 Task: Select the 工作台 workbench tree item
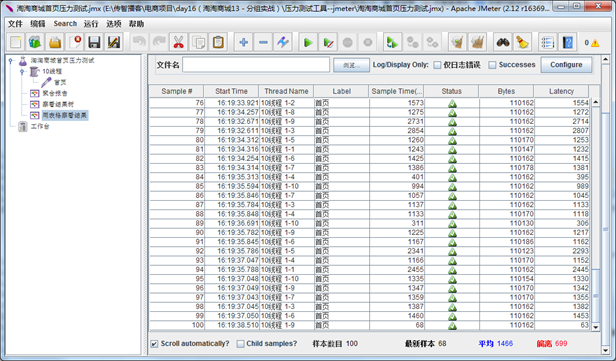pos(40,126)
